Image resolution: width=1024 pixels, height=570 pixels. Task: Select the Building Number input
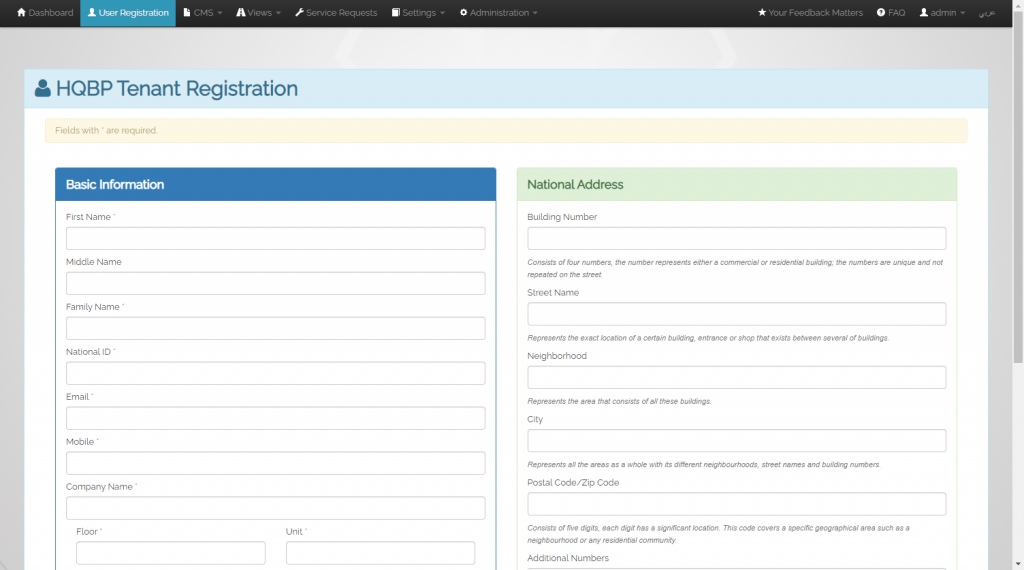736,238
